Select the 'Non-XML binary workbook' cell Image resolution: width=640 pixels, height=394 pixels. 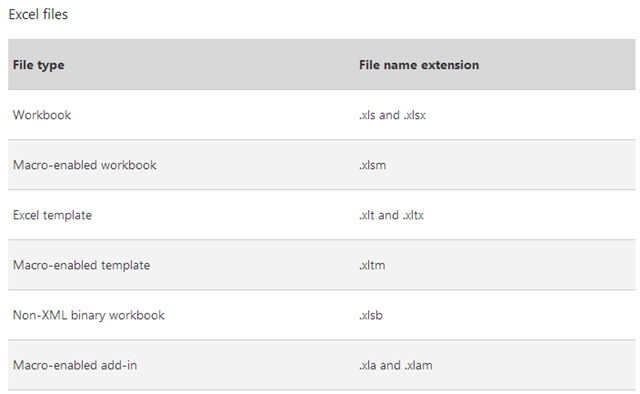point(89,315)
